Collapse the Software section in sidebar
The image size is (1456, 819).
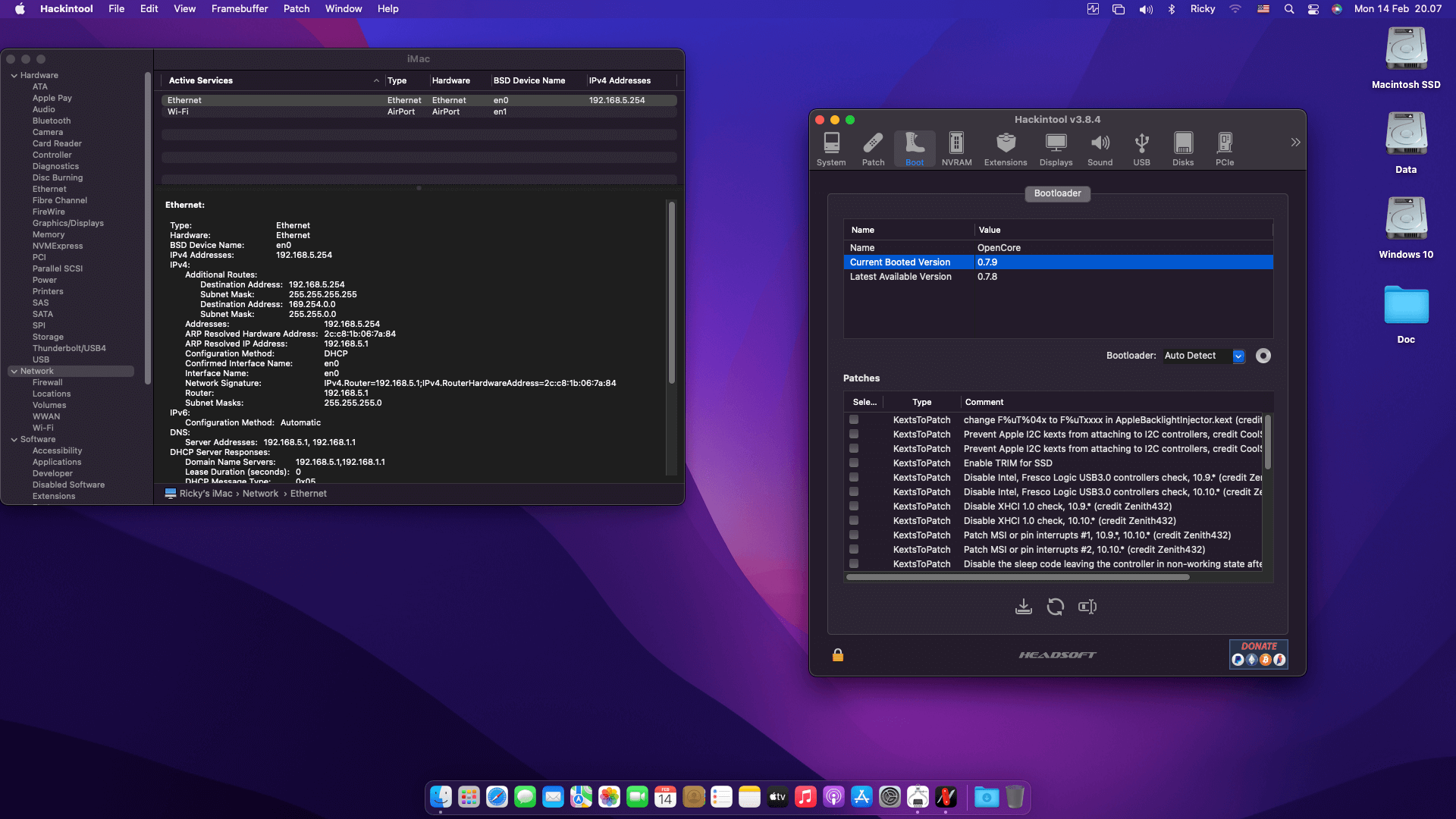pos(14,439)
